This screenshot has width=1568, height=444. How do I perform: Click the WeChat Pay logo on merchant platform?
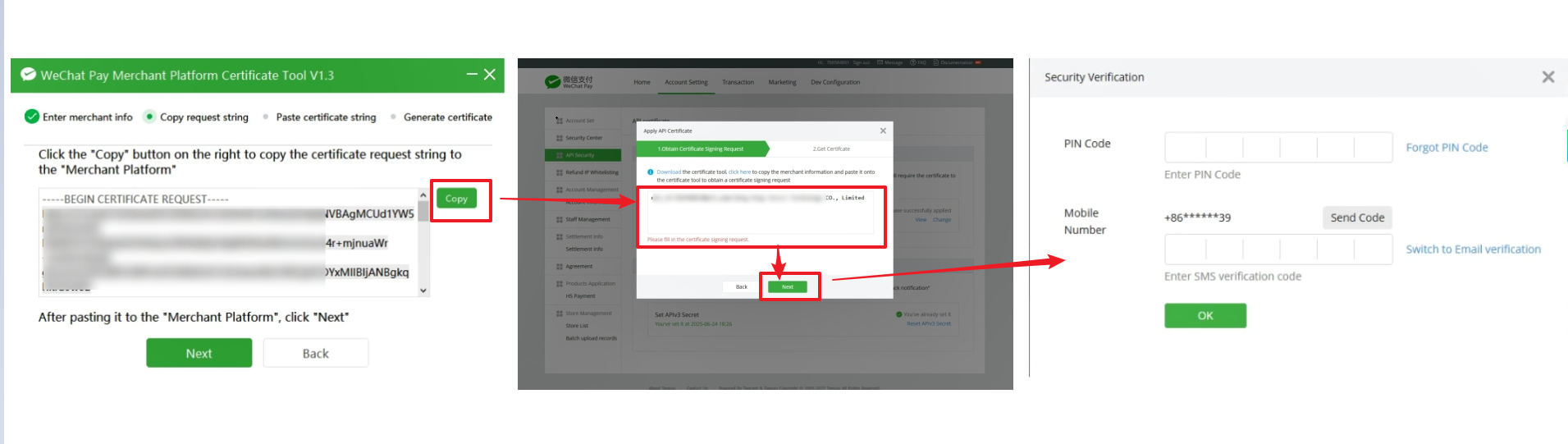[x=569, y=82]
